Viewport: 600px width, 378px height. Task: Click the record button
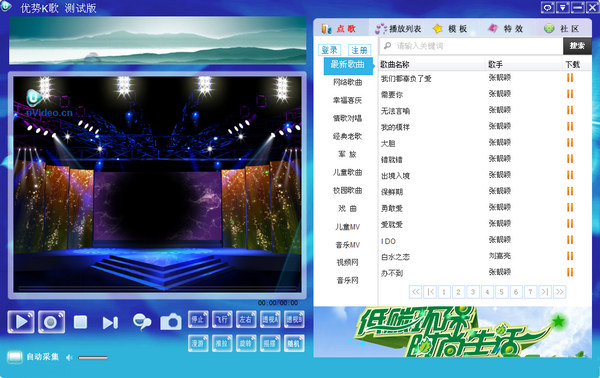point(51,322)
